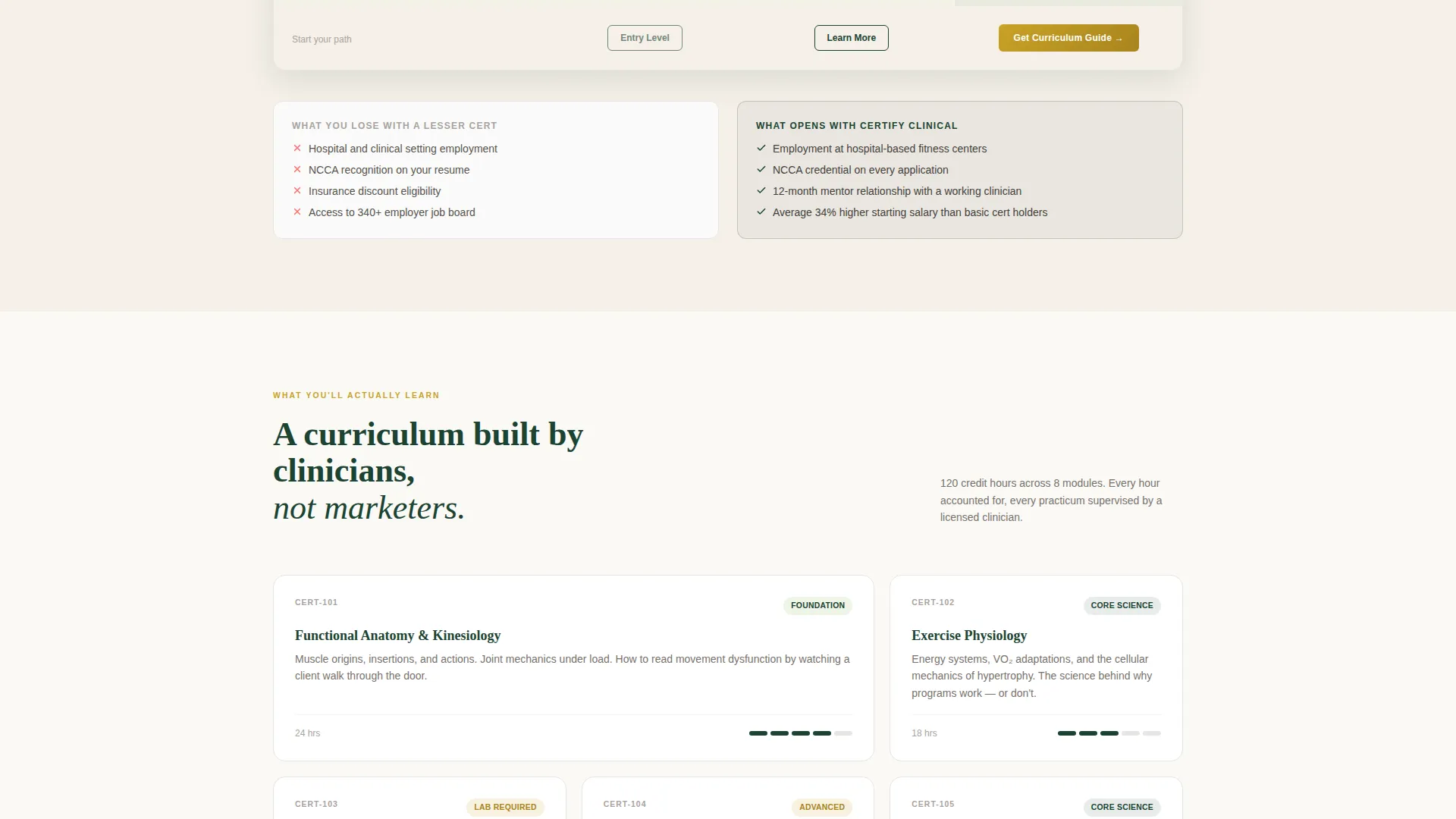Click the X icon beside Access to 340+ employer job board
The height and width of the screenshot is (819, 1456).
click(x=297, y=212)
